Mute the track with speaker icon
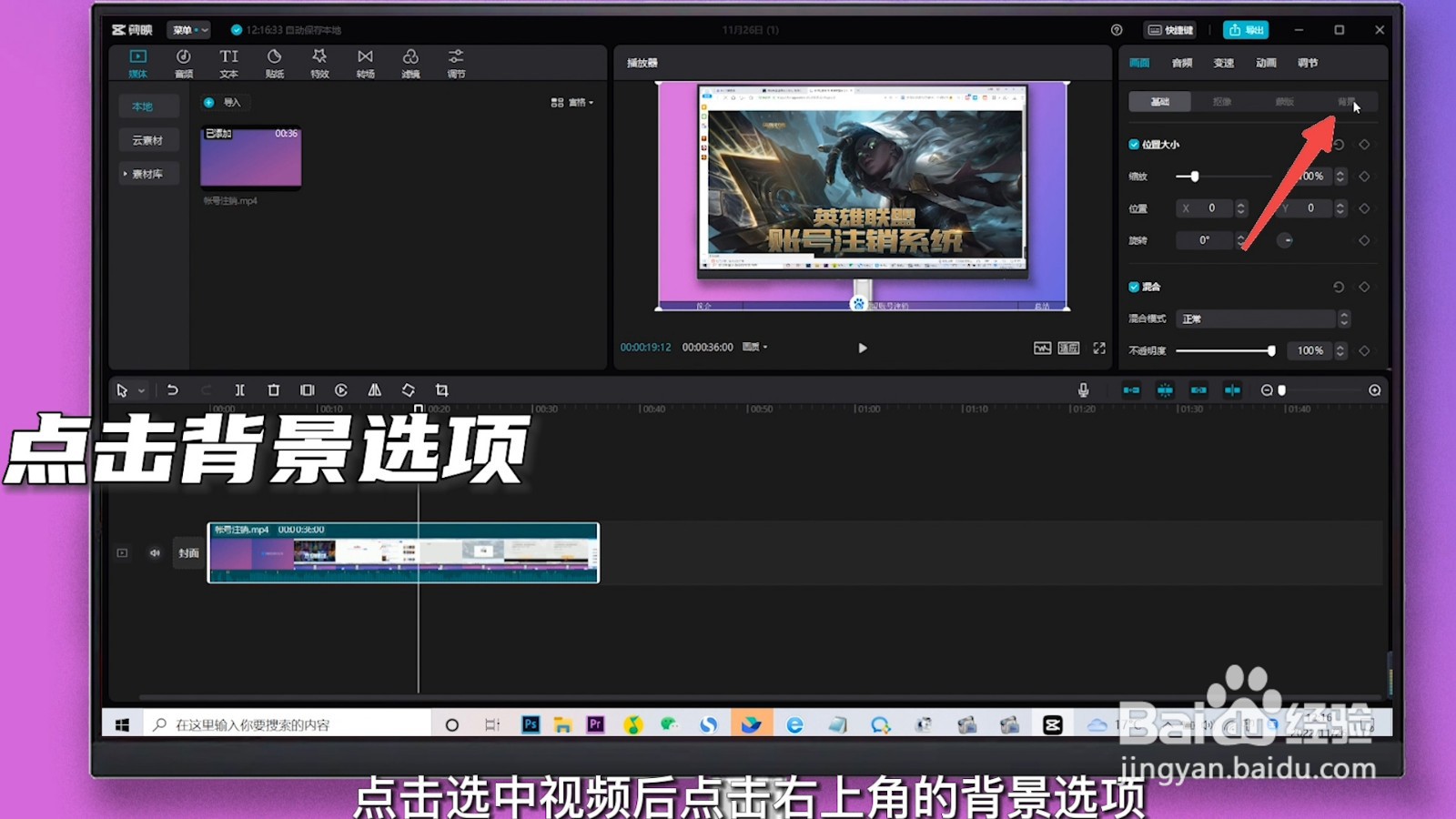 tap(155, 553)
